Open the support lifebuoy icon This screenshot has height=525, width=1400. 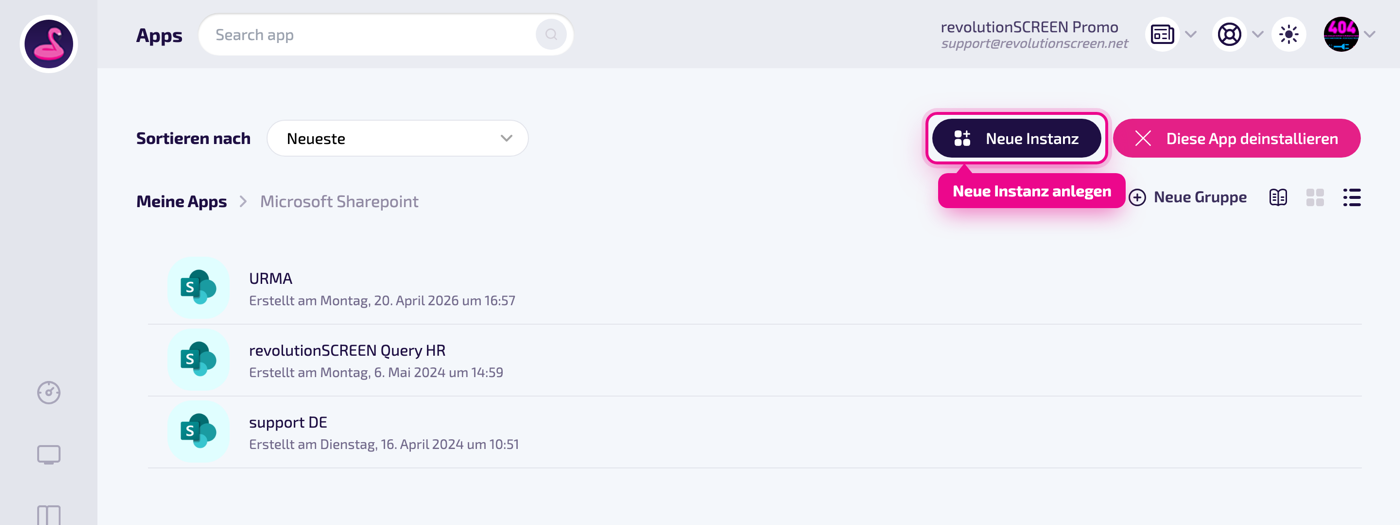click(x=1229, y=35)
